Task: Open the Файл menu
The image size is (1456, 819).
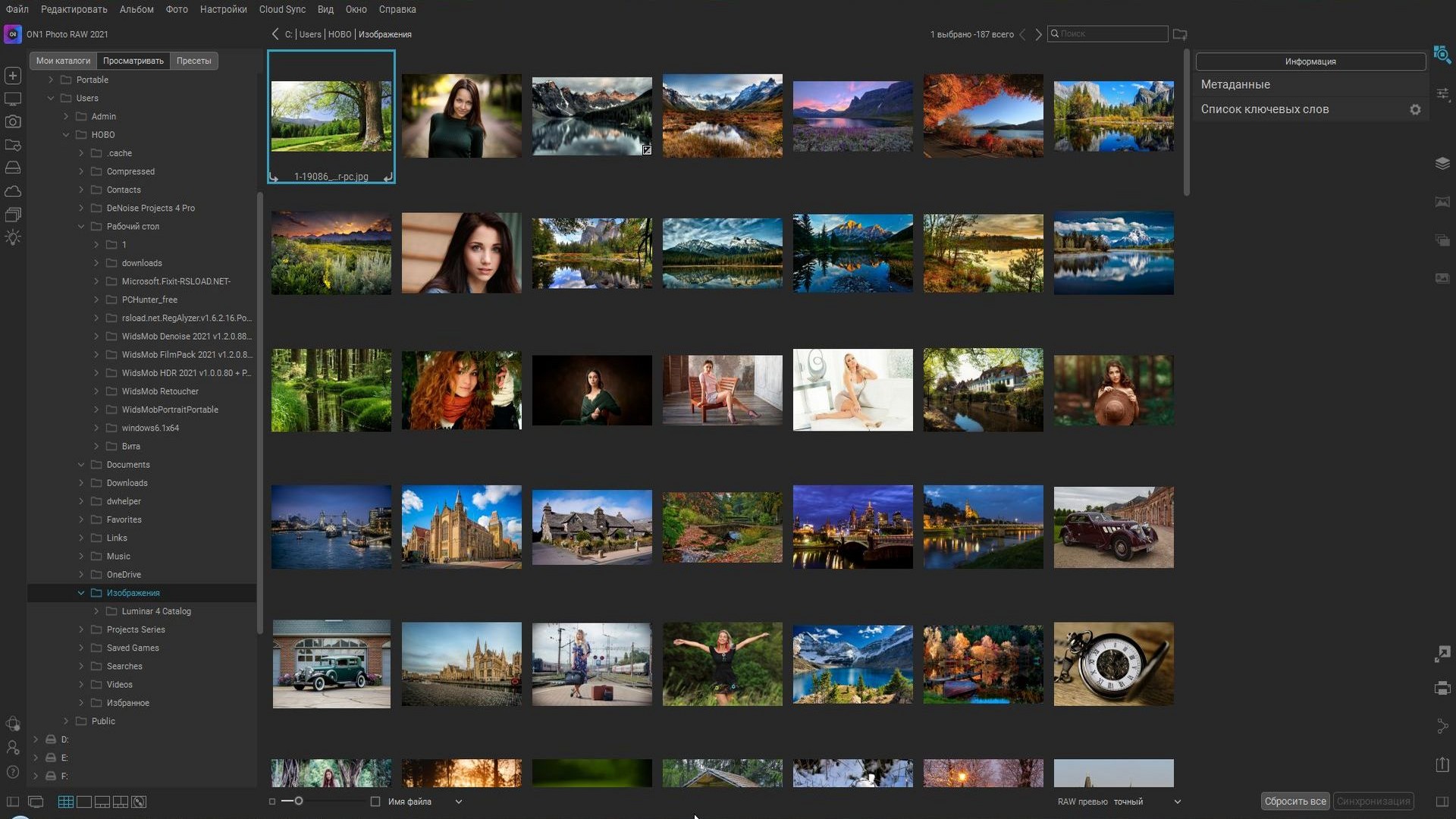Action: point(17,9)
